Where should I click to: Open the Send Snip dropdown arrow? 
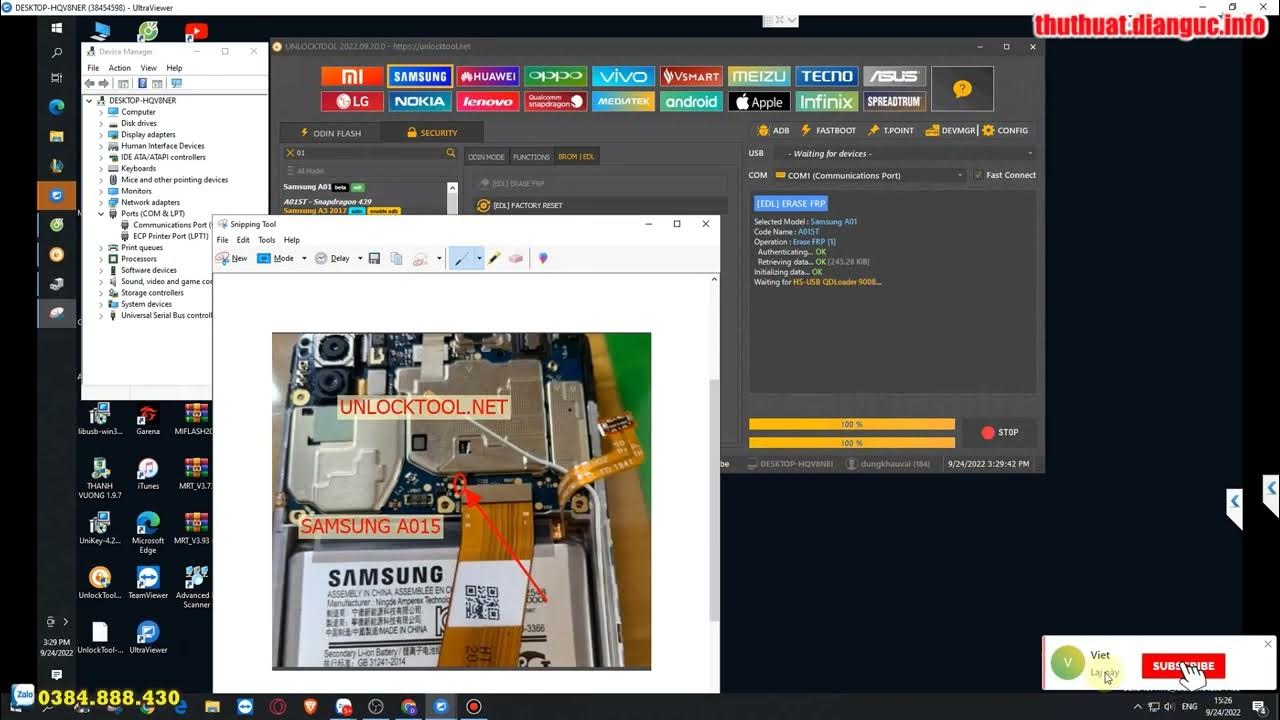pos(438,258)
